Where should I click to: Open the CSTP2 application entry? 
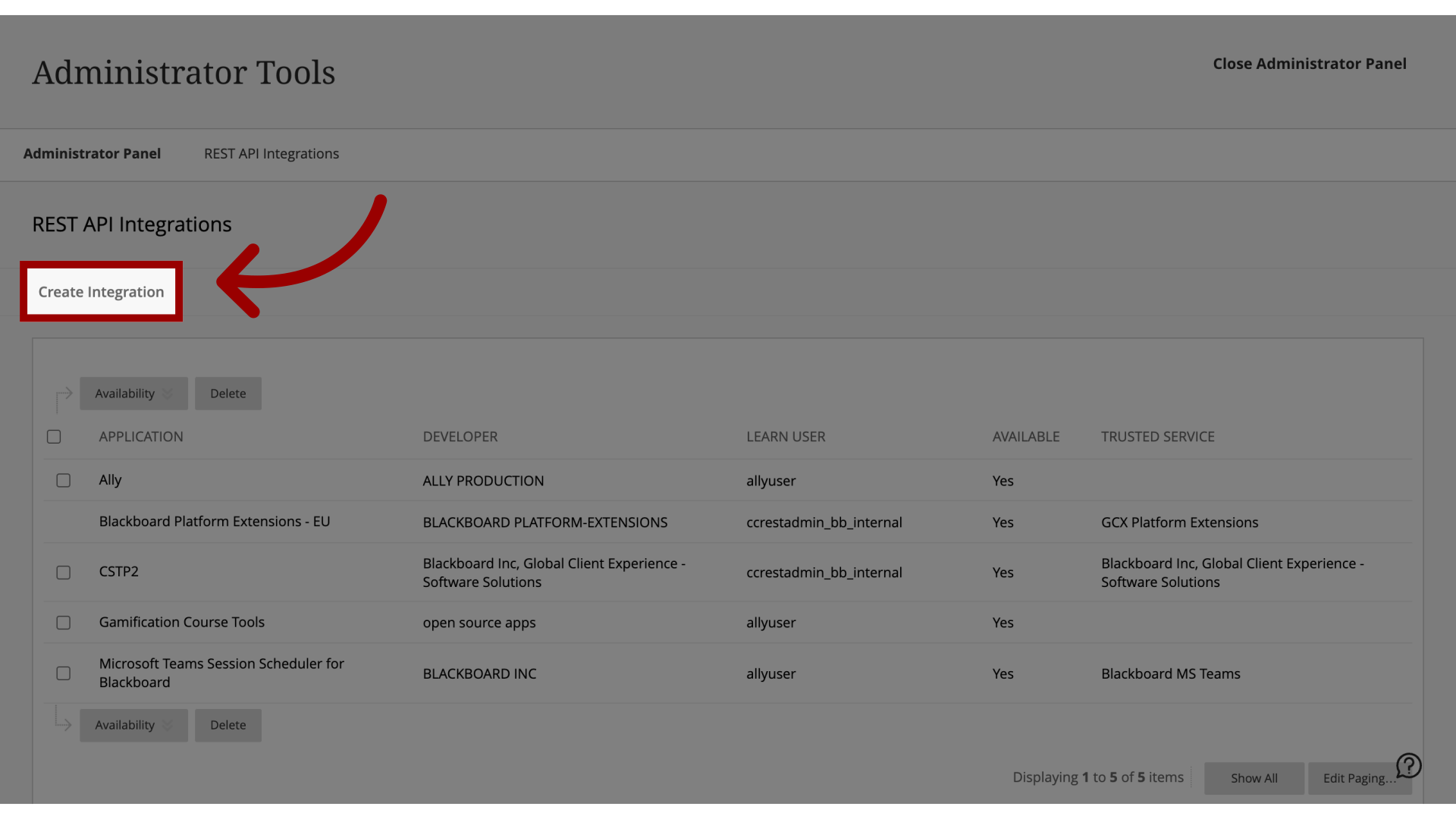[119, 572]
